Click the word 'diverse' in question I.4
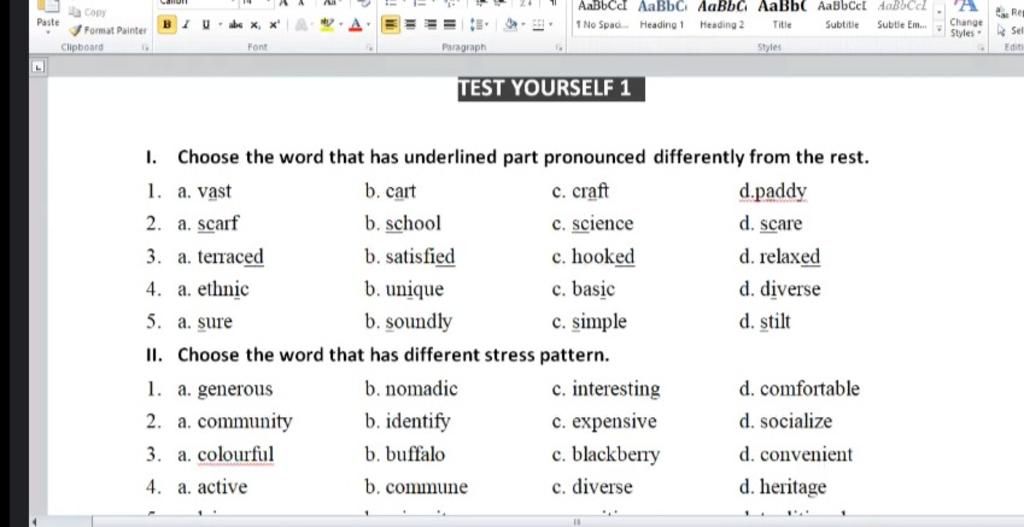This screenshot has height=527, width=1024. point(790,289)
